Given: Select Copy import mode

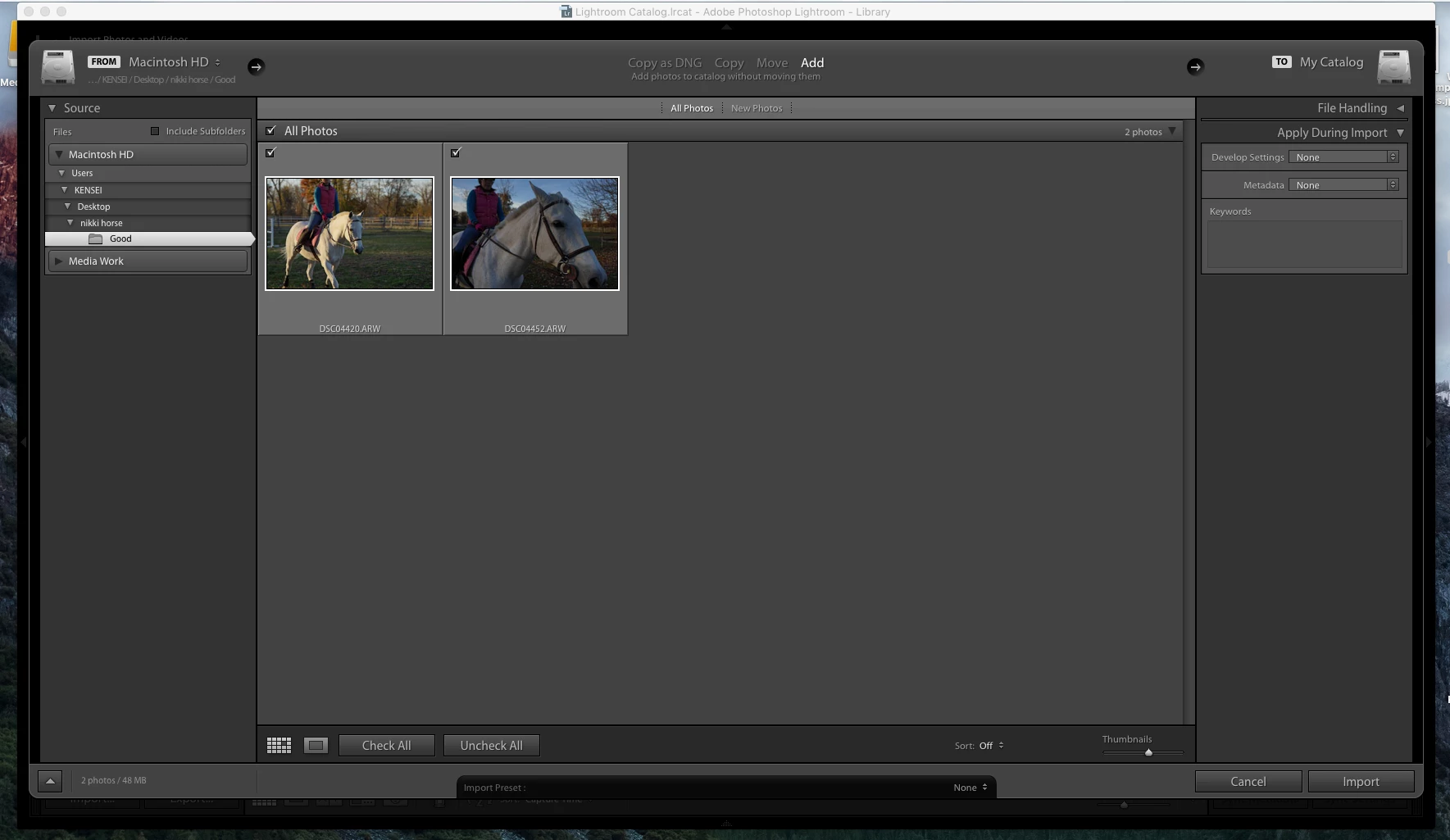Looking at the screenshot, I should (729, 62).
